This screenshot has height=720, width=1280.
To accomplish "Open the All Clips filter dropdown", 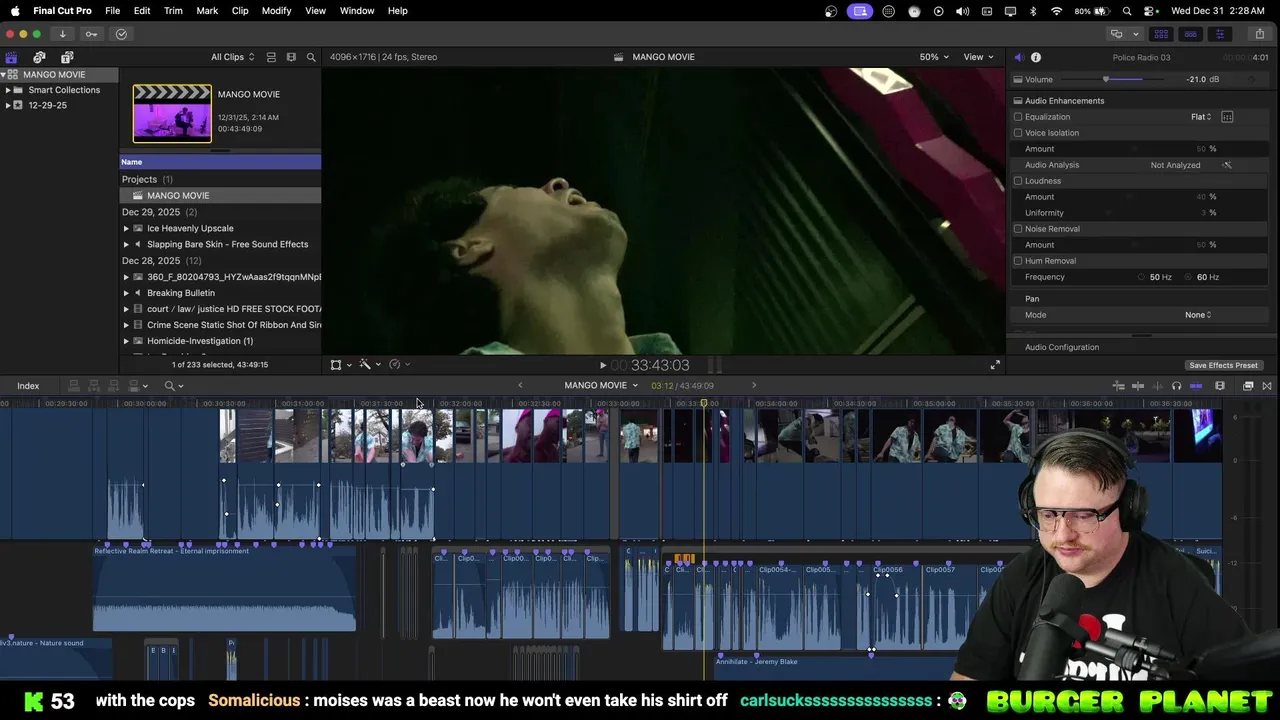I will point(232,57).
